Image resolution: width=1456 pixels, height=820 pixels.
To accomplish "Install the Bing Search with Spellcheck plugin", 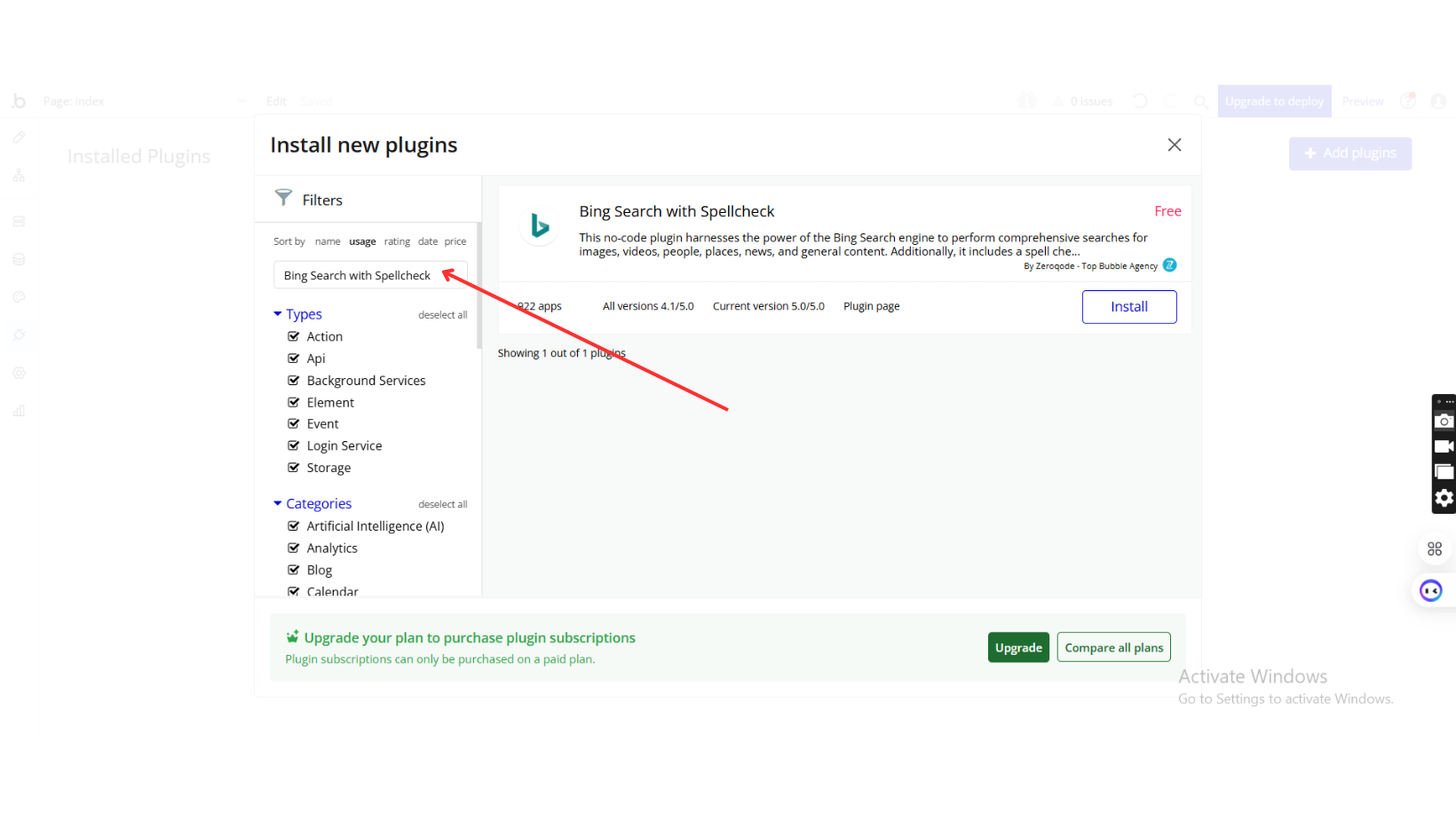I will point(1128,307).
